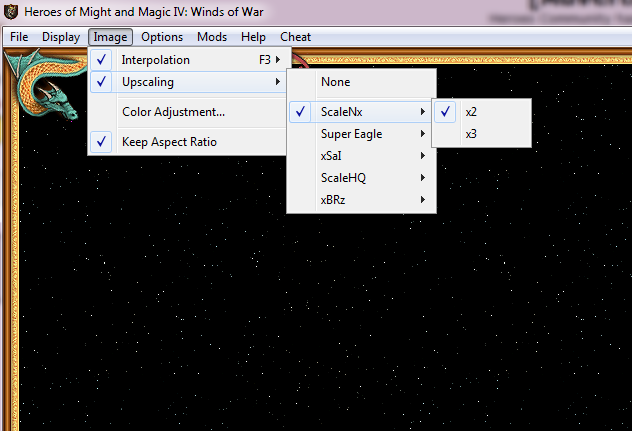
Task: Expand the ScaleHQ submenu arrow
Action: point(422,178)
